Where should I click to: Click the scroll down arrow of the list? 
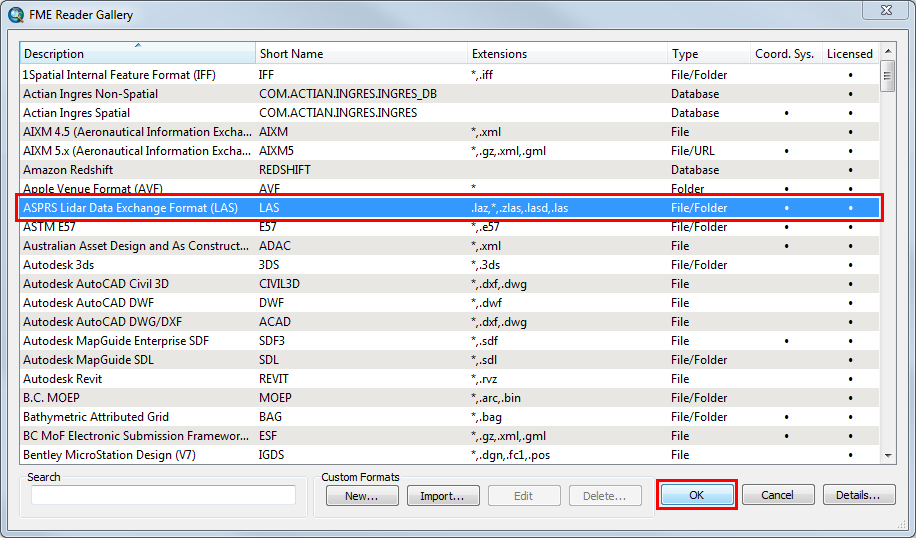888,456
